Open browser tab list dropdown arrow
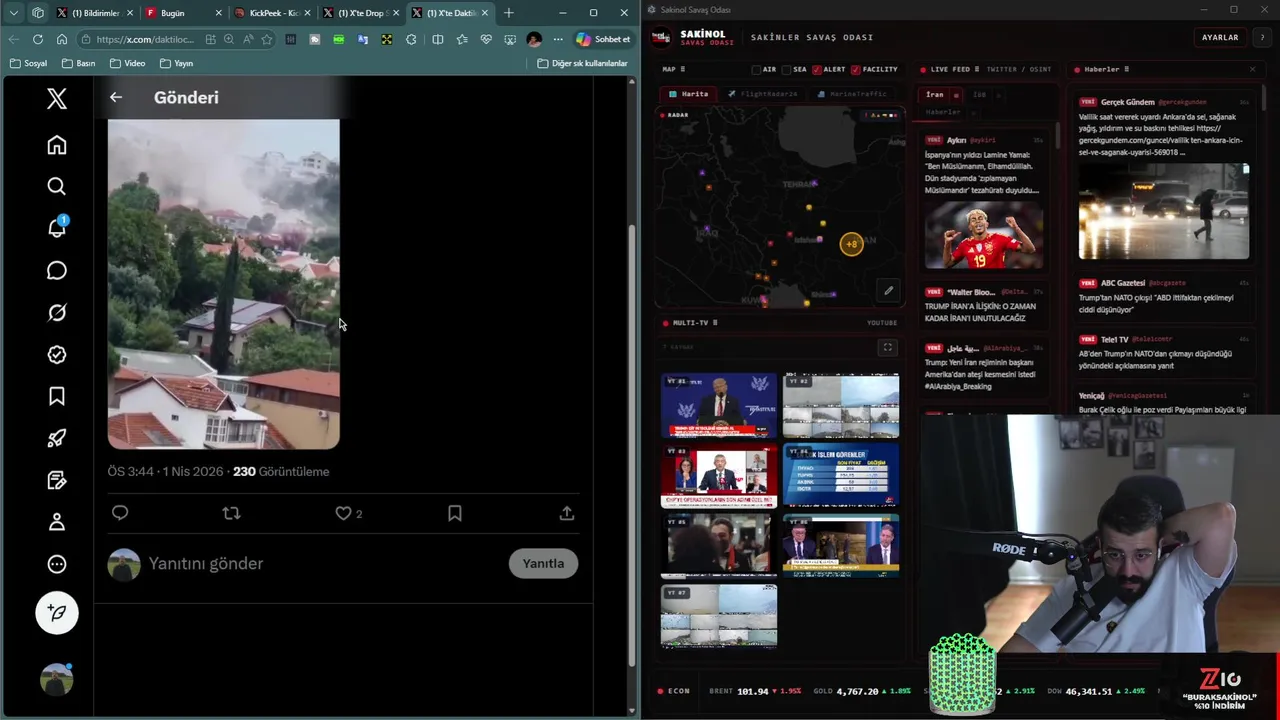Screen dimensions: 1280x720 (13, 13)
